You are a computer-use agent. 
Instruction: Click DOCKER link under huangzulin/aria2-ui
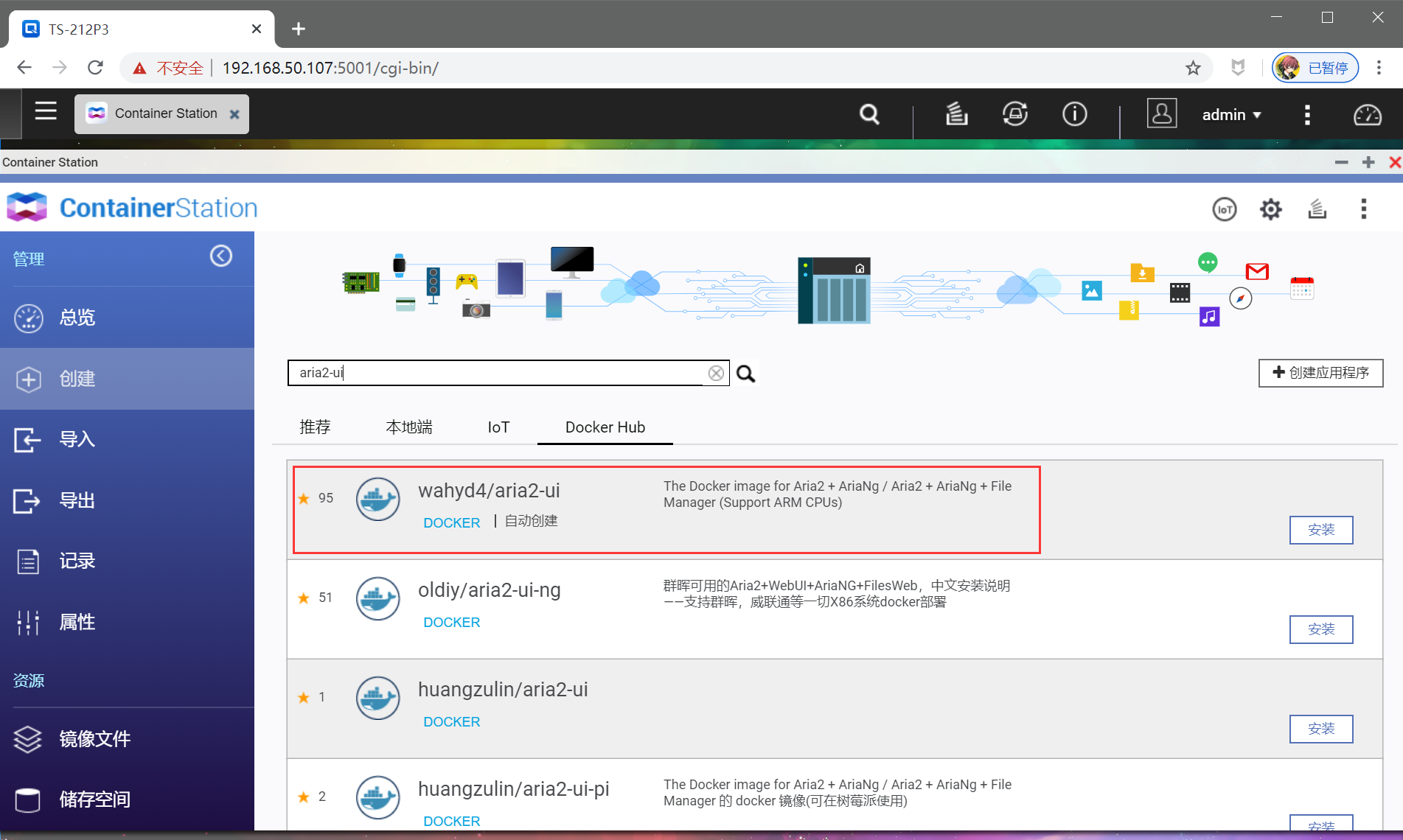point(452,721)
